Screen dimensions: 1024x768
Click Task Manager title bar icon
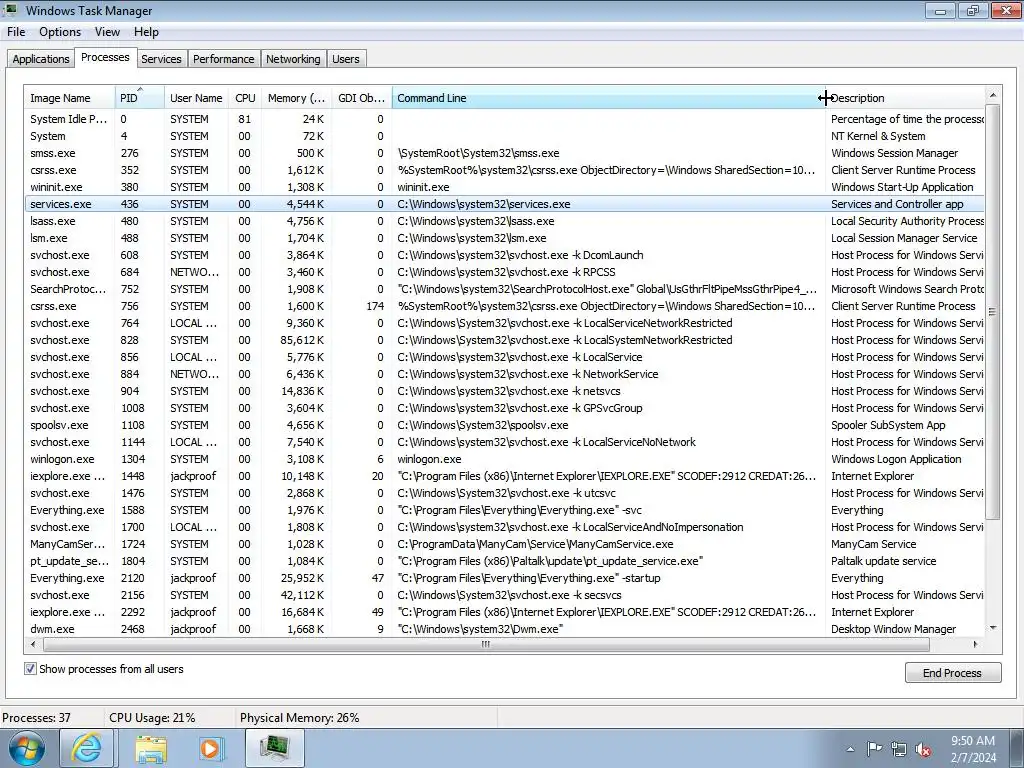tap(10, 10)
